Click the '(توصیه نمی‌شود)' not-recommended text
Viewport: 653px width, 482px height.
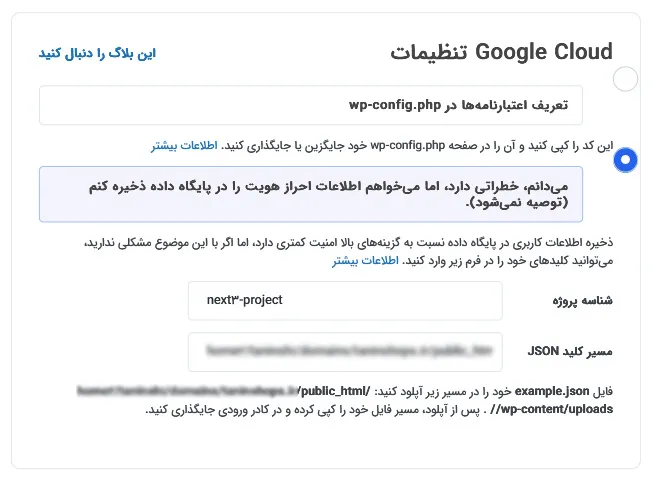pos(516,203)
